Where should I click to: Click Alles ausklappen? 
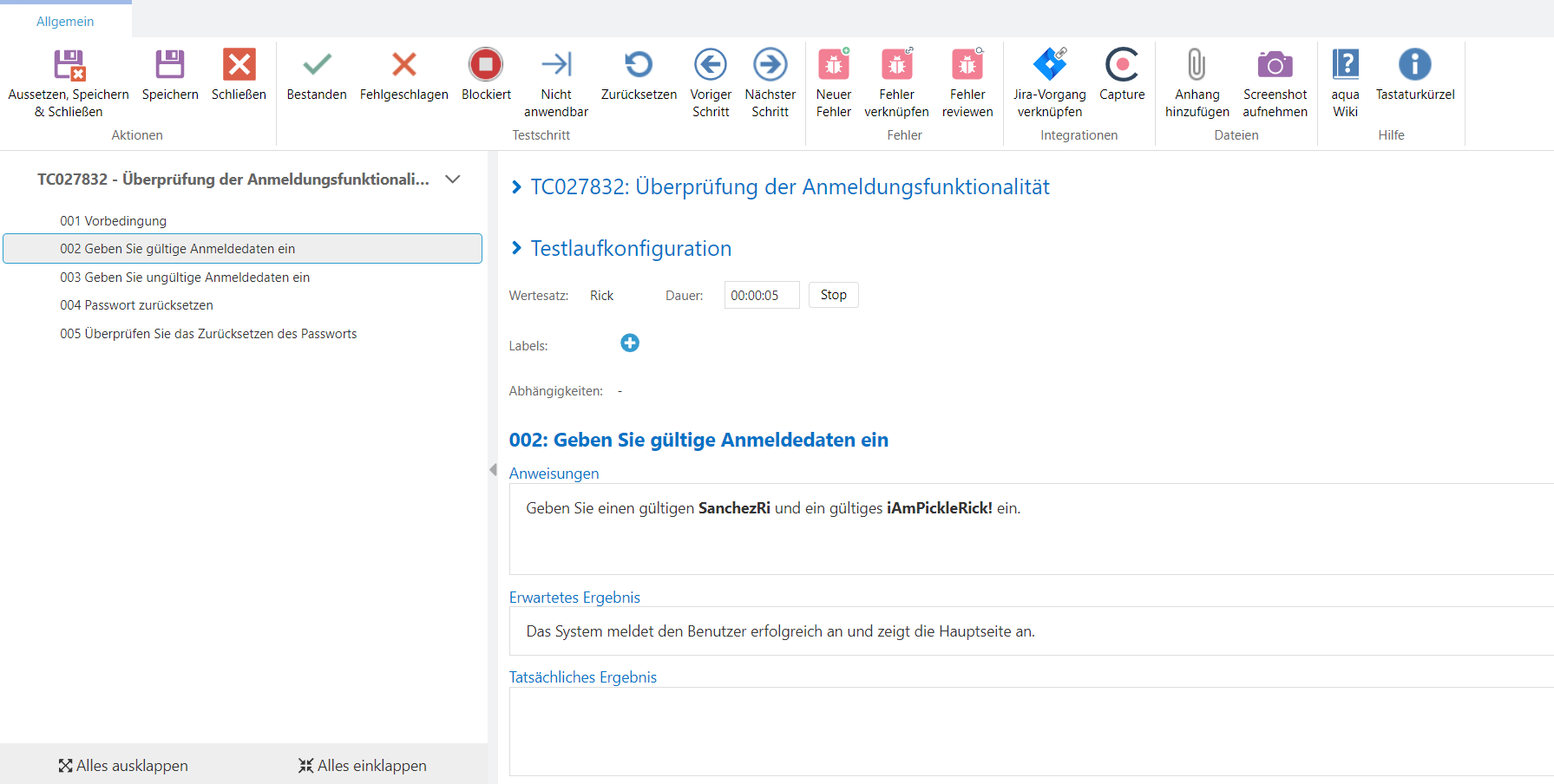click(123, 766)
